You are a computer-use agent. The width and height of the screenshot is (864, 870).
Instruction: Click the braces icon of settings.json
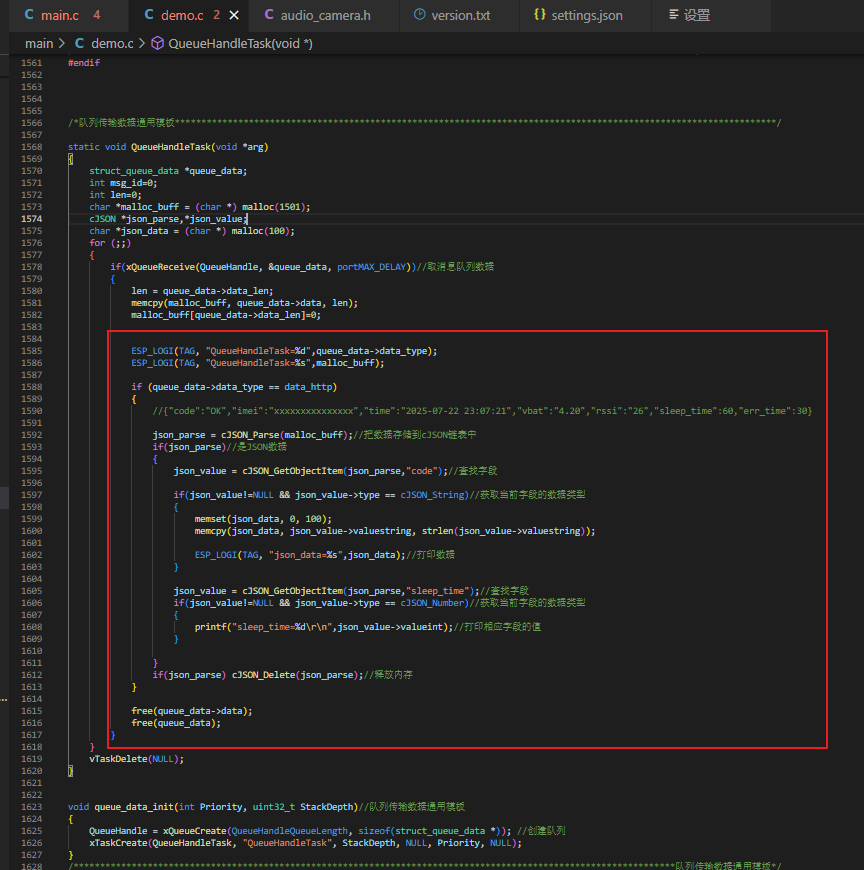[539, 14]
